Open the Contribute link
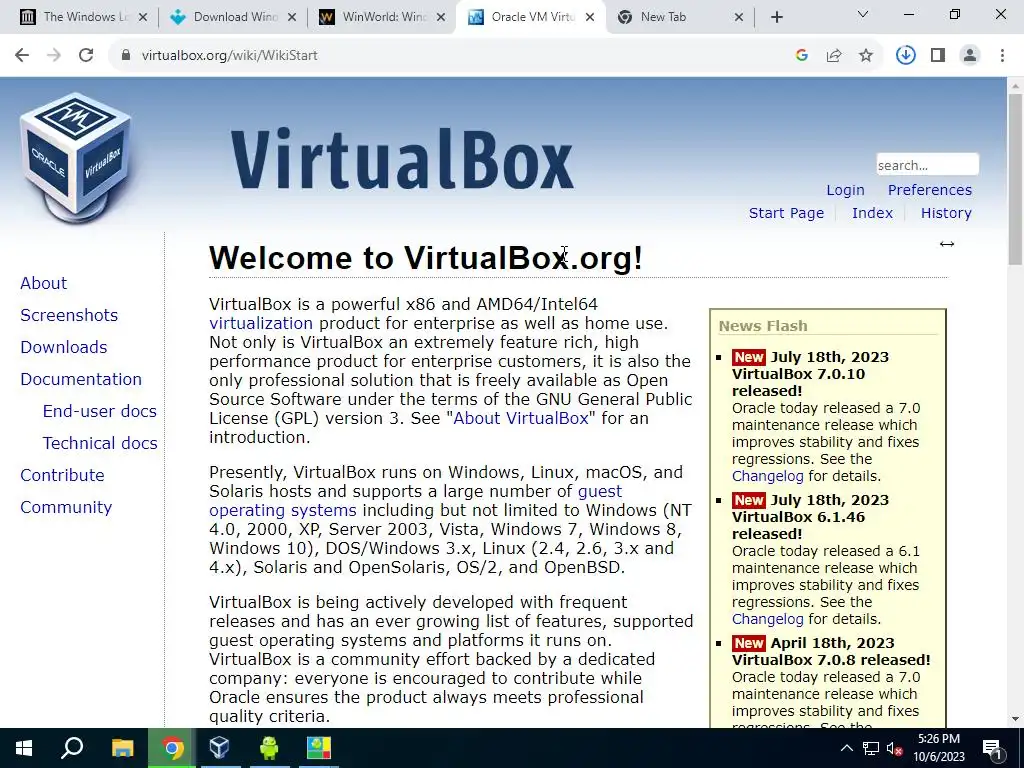Viewport: 1024px width, 768px height. (x=63, y=475)
